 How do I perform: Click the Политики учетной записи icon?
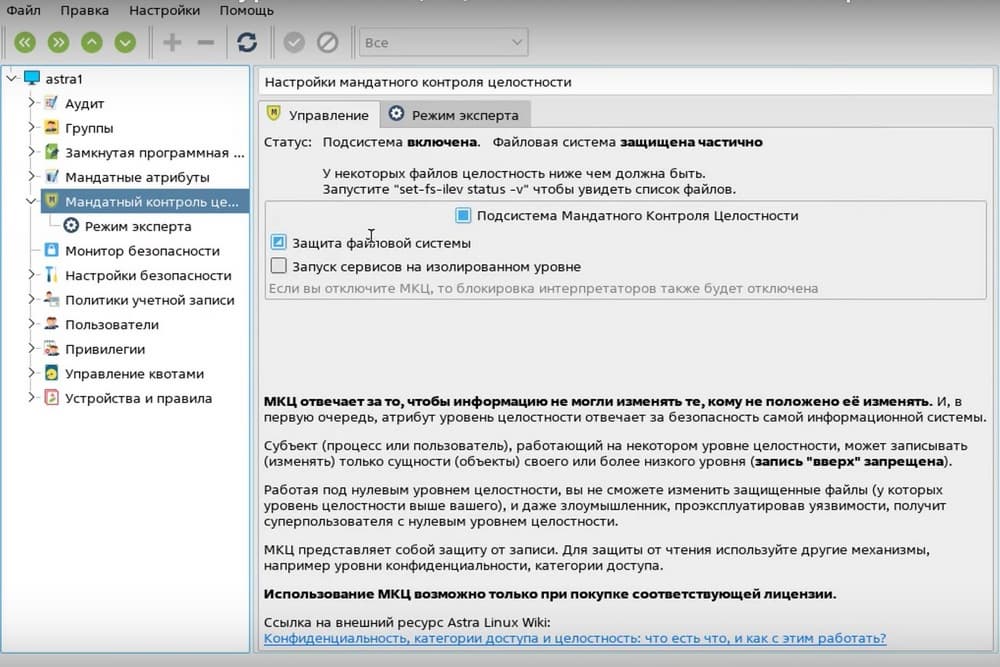click(52, 299)
